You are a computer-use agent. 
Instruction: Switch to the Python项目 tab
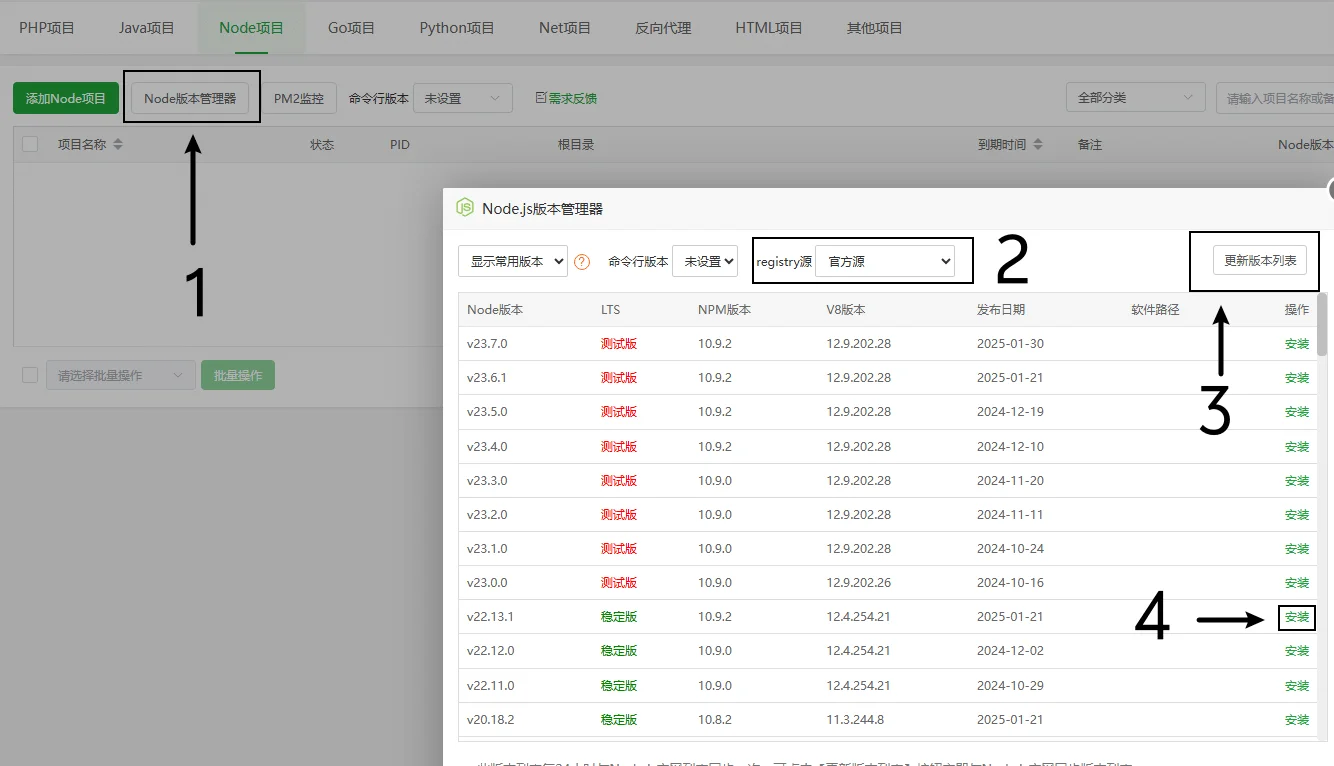(x=457, y=28)
